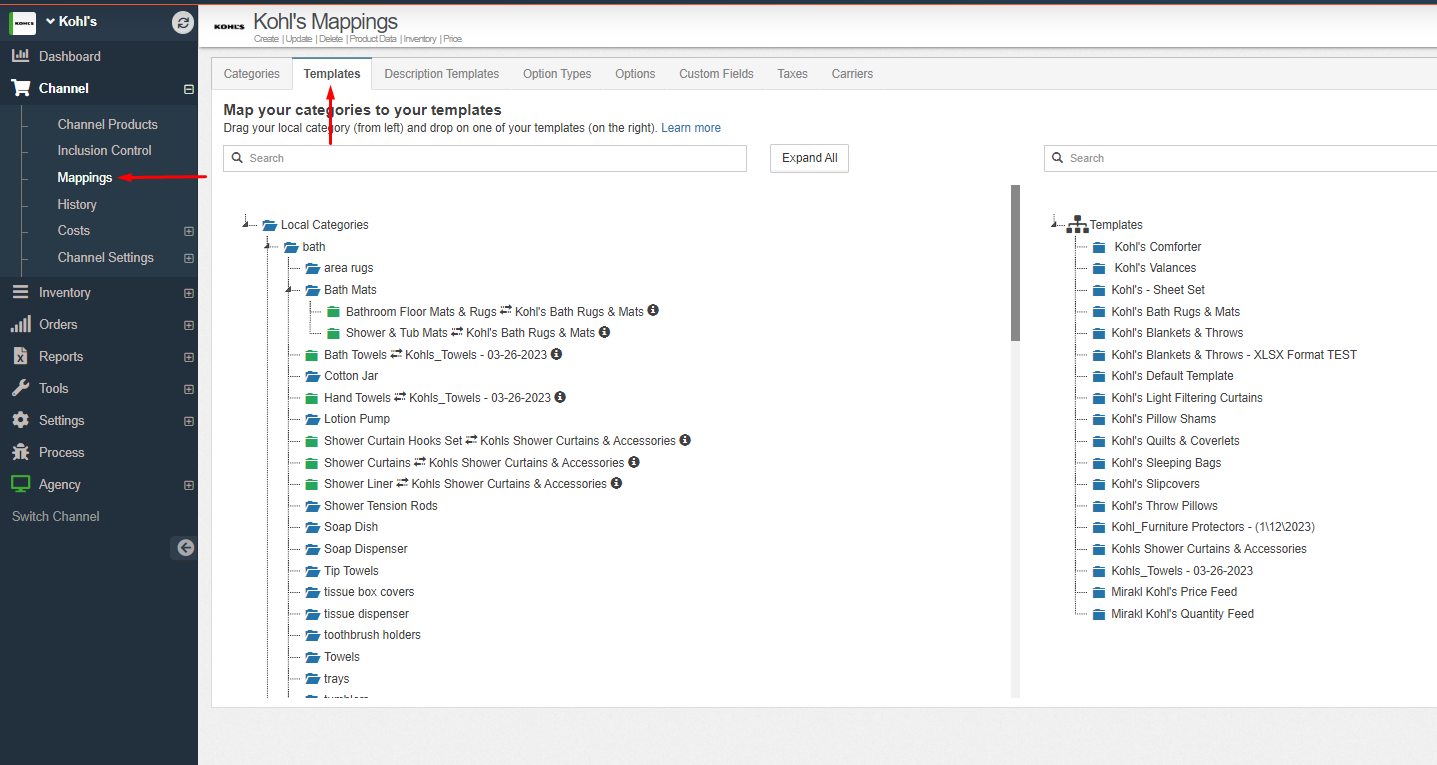Click the folder icon beside Kohl's Comforter template
Viewport: 1437px width, 765px height.
pos(1099,247)
